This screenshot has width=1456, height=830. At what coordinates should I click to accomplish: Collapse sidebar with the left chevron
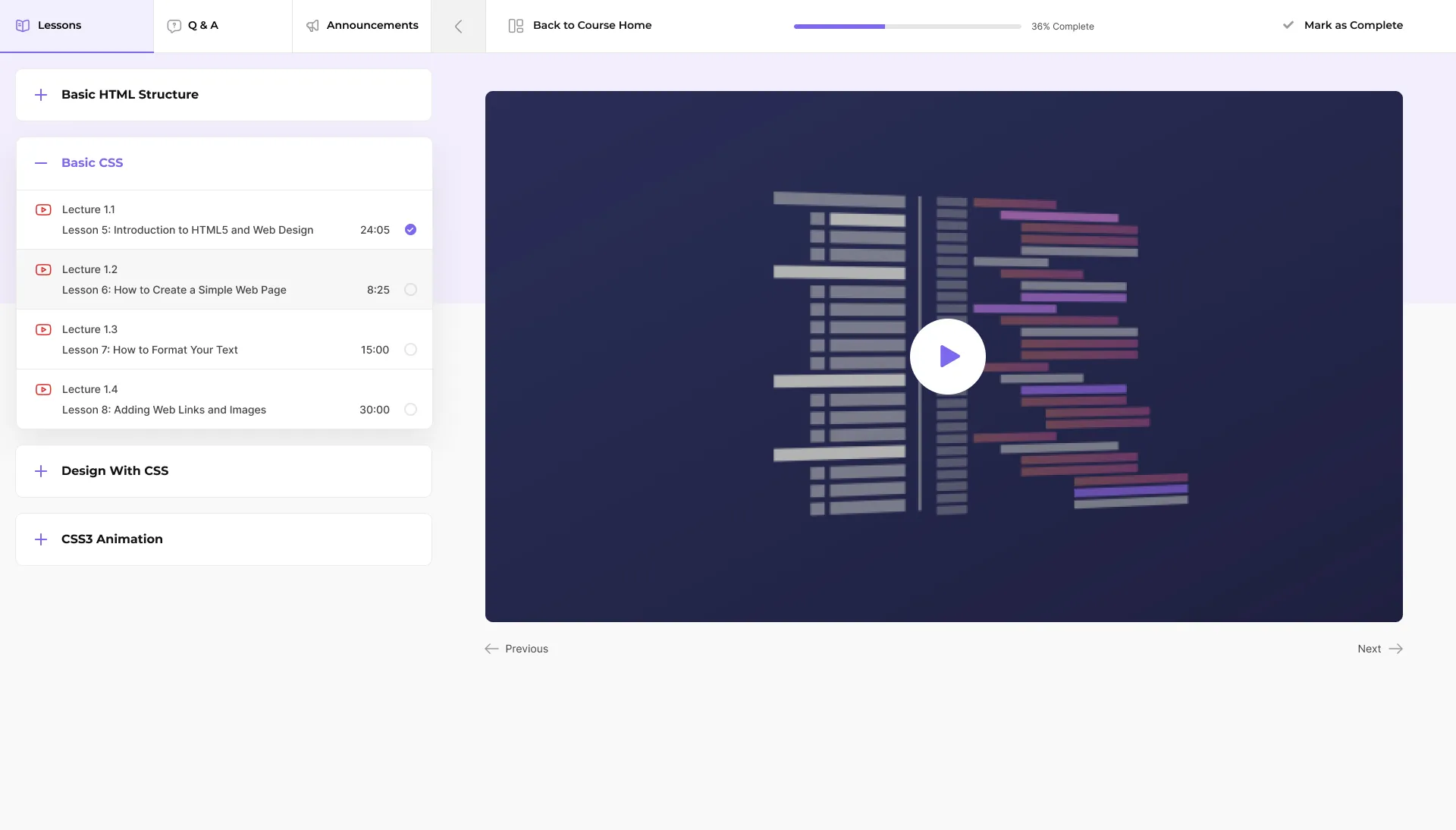(458, 27)
